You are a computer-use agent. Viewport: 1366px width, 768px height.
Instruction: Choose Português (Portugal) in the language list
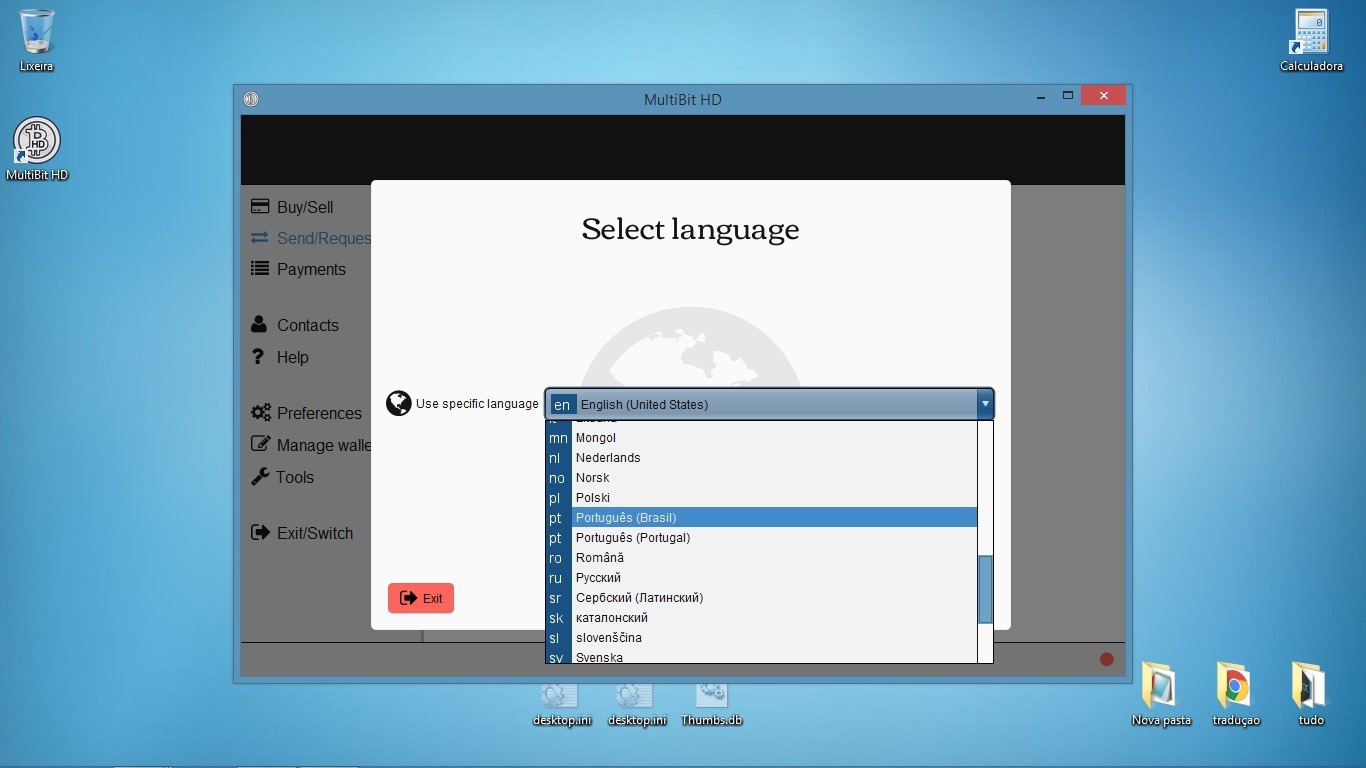(633, 538)
